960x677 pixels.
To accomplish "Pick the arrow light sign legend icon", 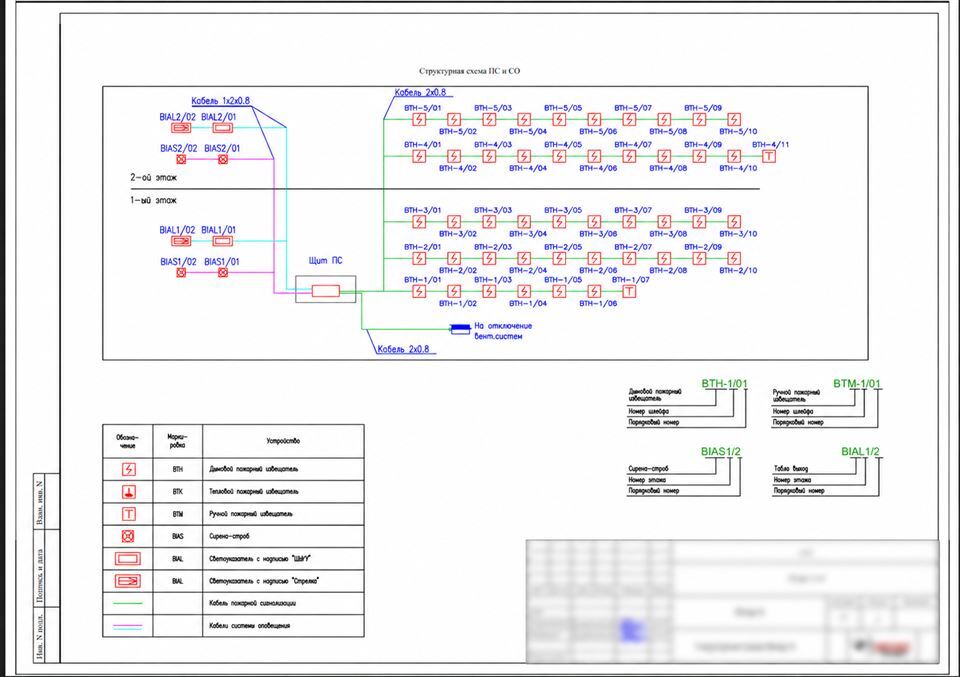I will 128,581.
